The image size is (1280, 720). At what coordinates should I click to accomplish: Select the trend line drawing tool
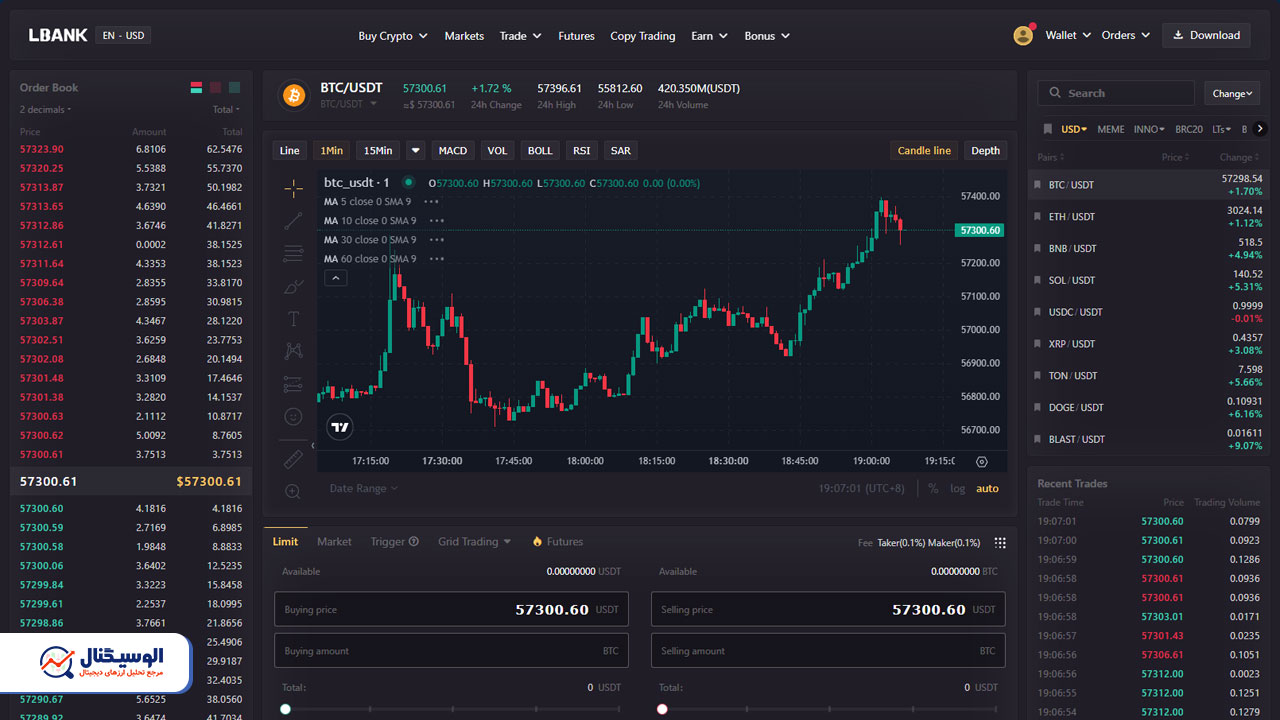coord(293,221)
